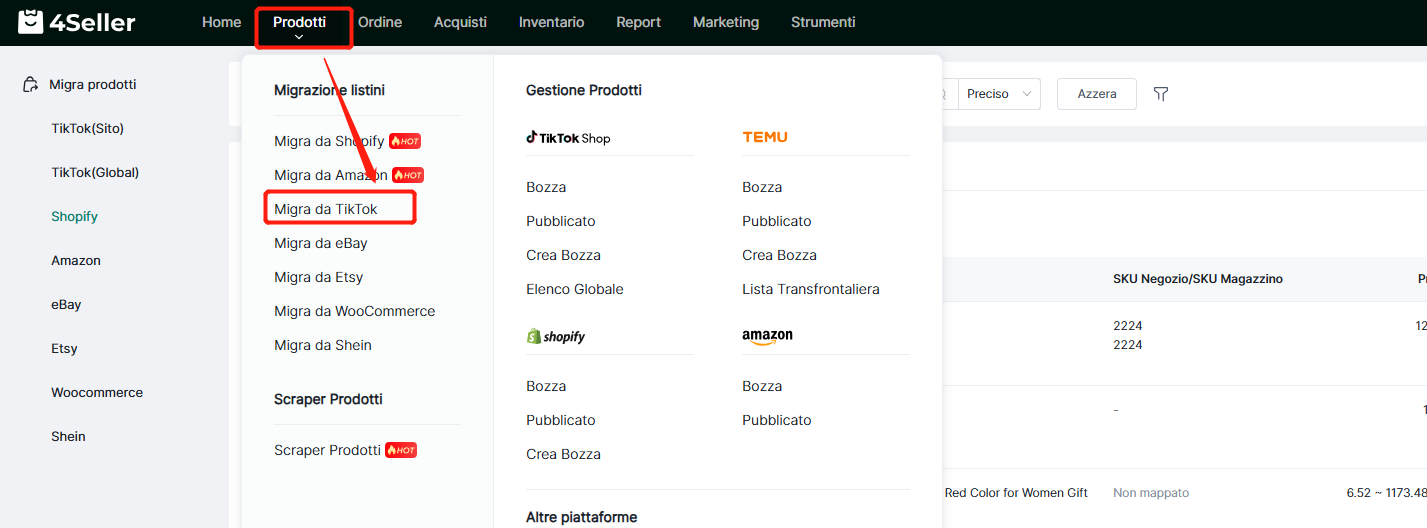Open TEMU Pubblicato
Screen dimensions: 1427x528
[x=777, y=221]
